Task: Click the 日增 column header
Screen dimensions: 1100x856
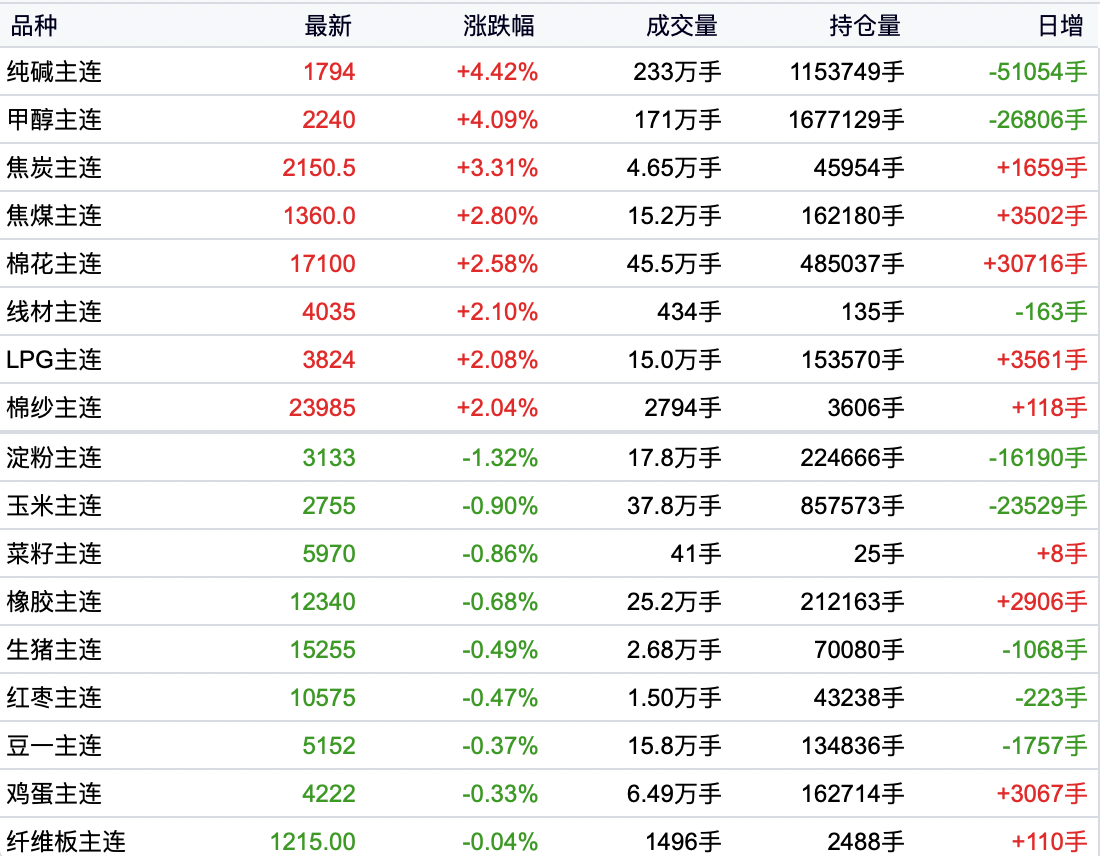Action: [1060, 26]
